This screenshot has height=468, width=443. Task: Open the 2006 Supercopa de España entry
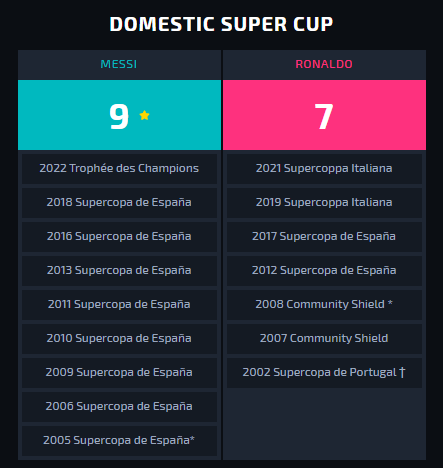pos(119,407)
